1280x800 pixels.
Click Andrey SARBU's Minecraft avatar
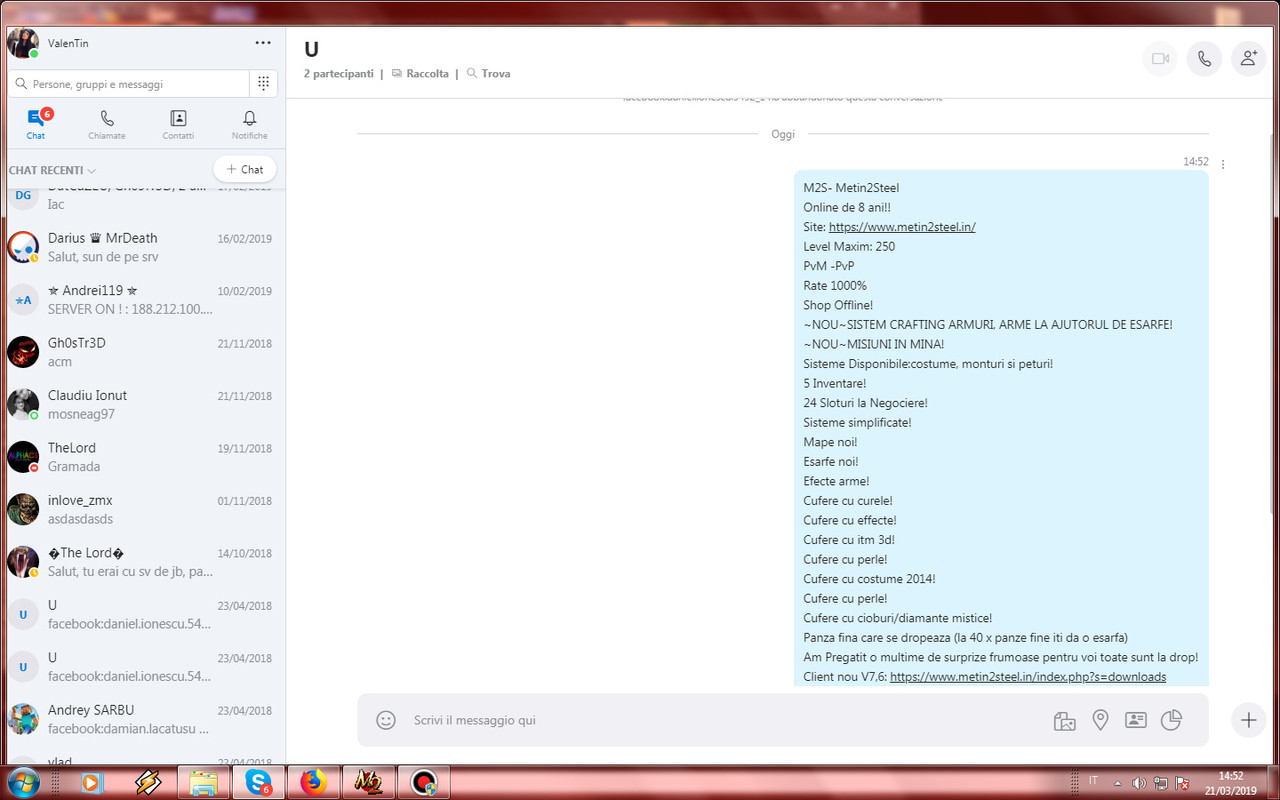pos(23,719)
